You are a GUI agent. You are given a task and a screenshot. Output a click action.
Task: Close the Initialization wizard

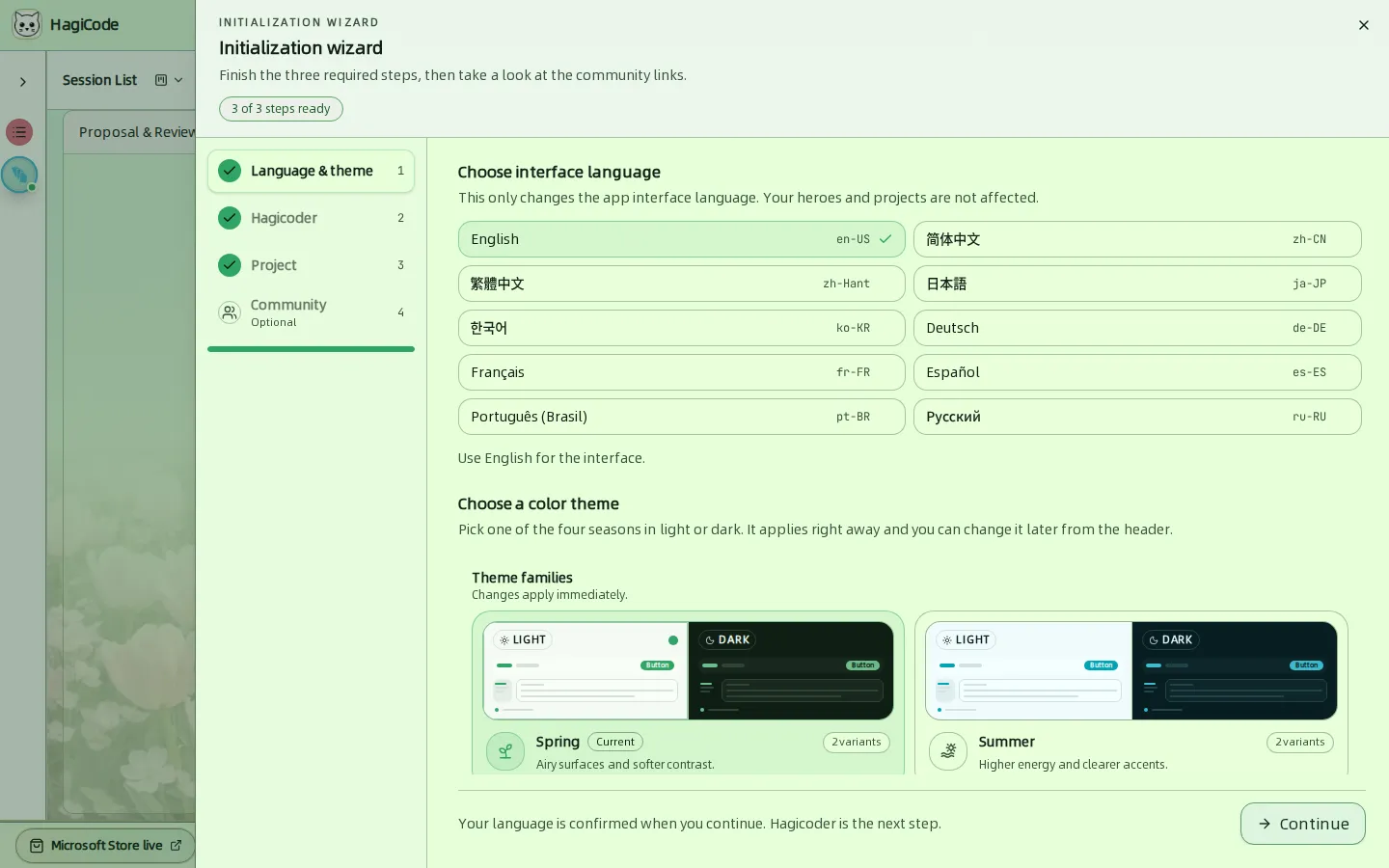pos(1364,25)
